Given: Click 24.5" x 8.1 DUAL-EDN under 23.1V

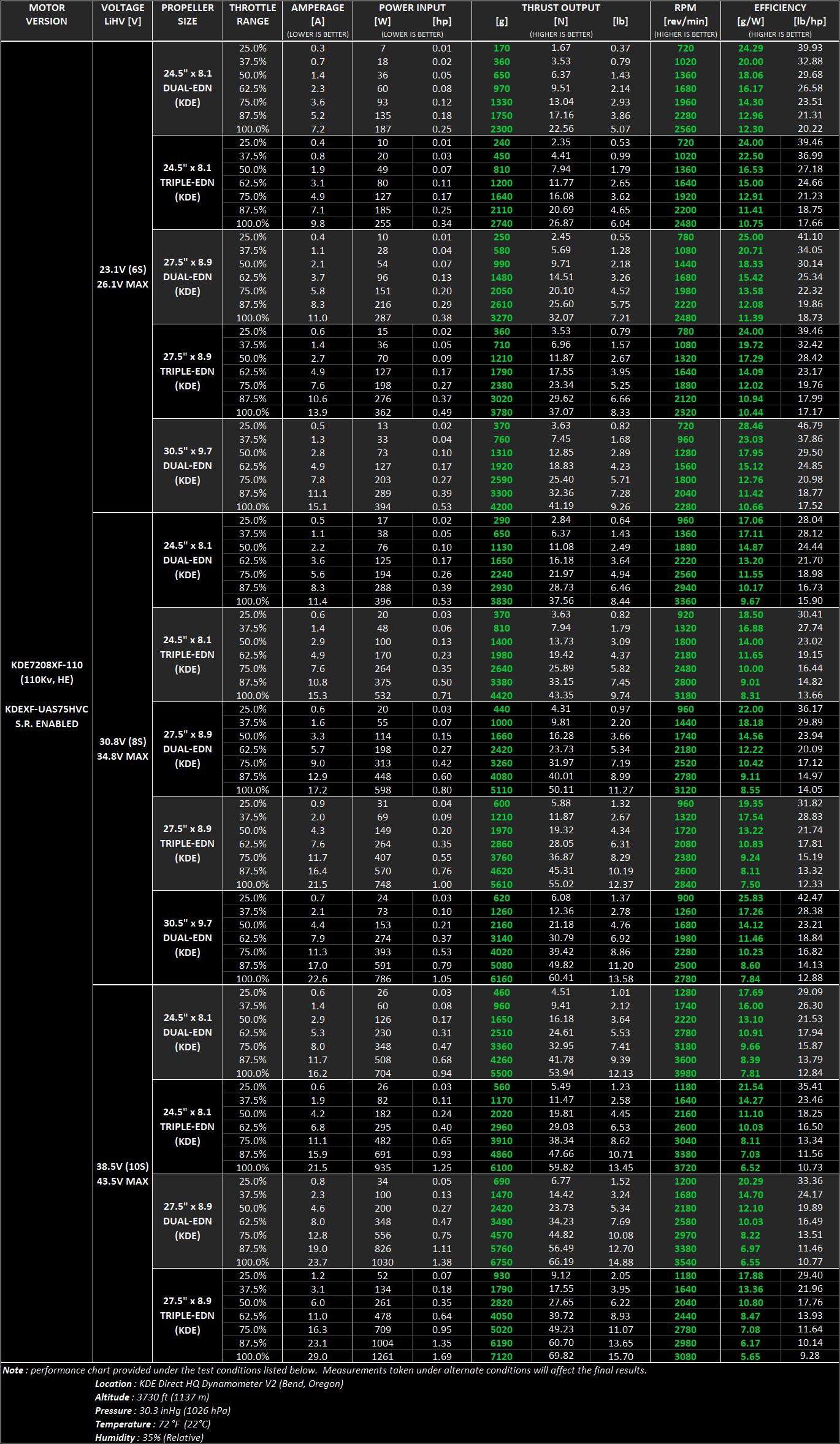Looking at the screenshot, I should point(188,88).
